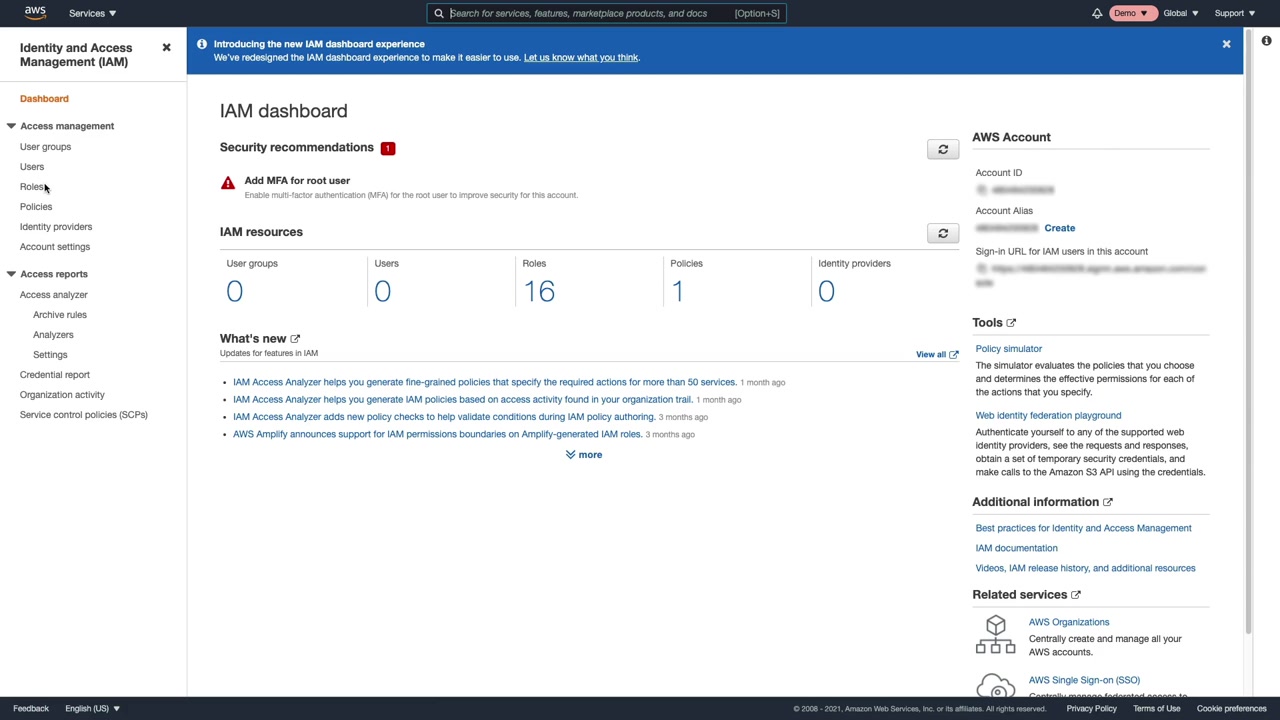Open Users in the sidebar
The height and width of the screenshot is (720, 1280).
32,167
